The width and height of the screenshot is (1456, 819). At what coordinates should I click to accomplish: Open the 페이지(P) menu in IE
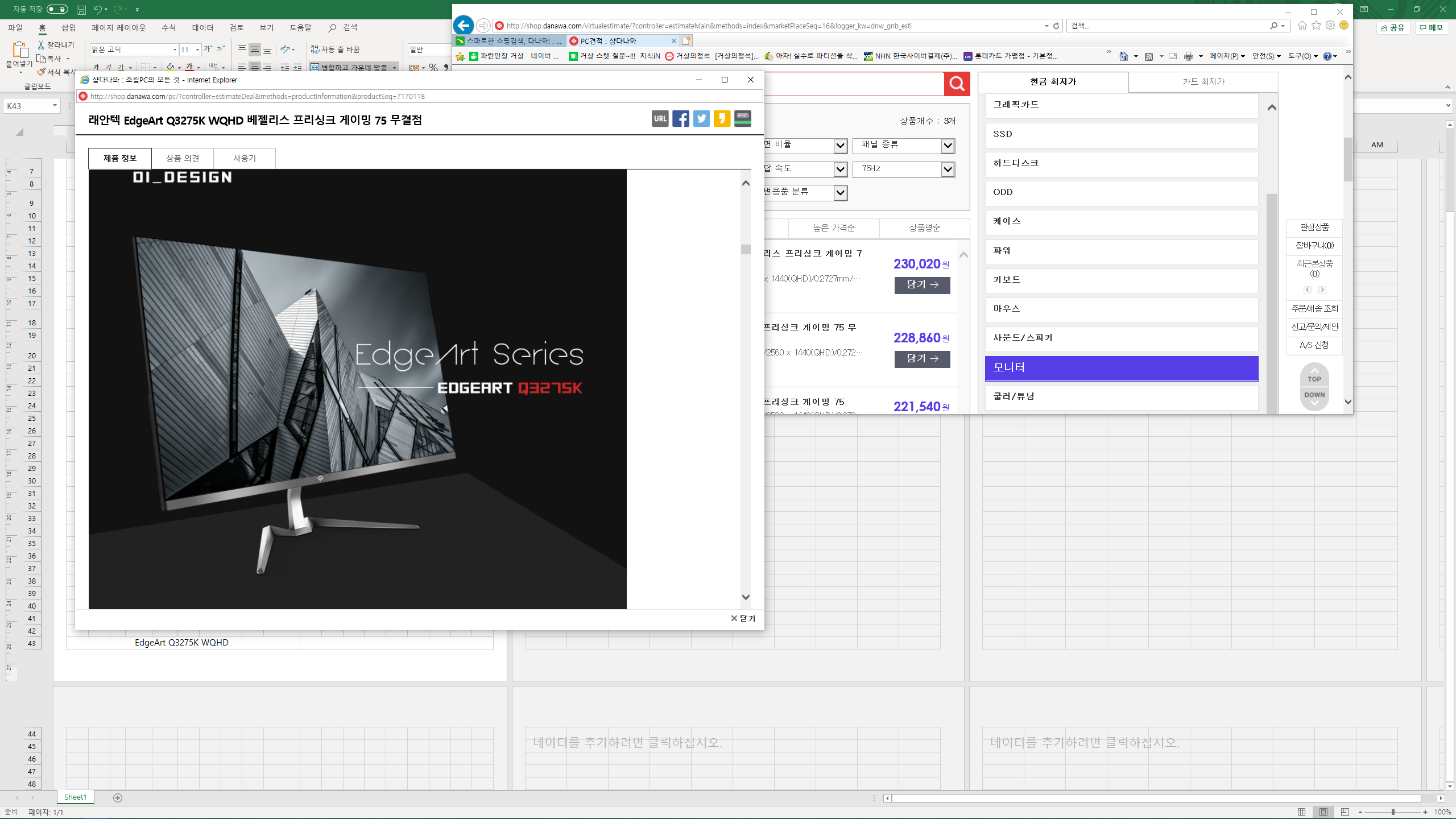1227,56
